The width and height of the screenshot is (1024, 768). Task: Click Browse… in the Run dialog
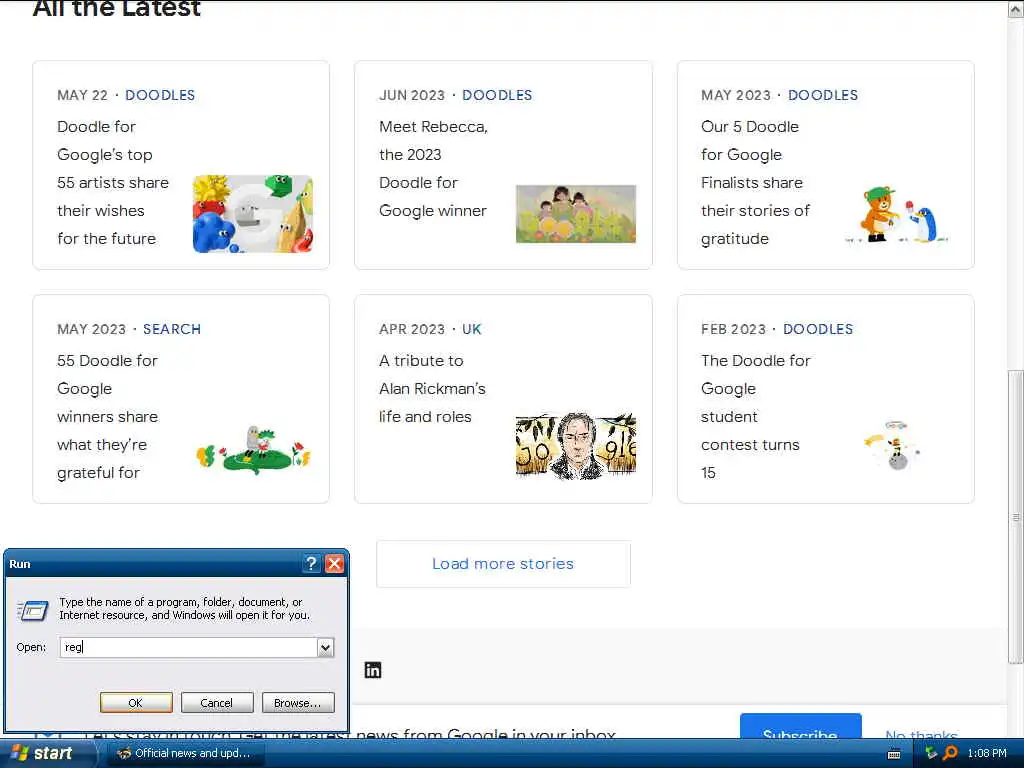298,703
